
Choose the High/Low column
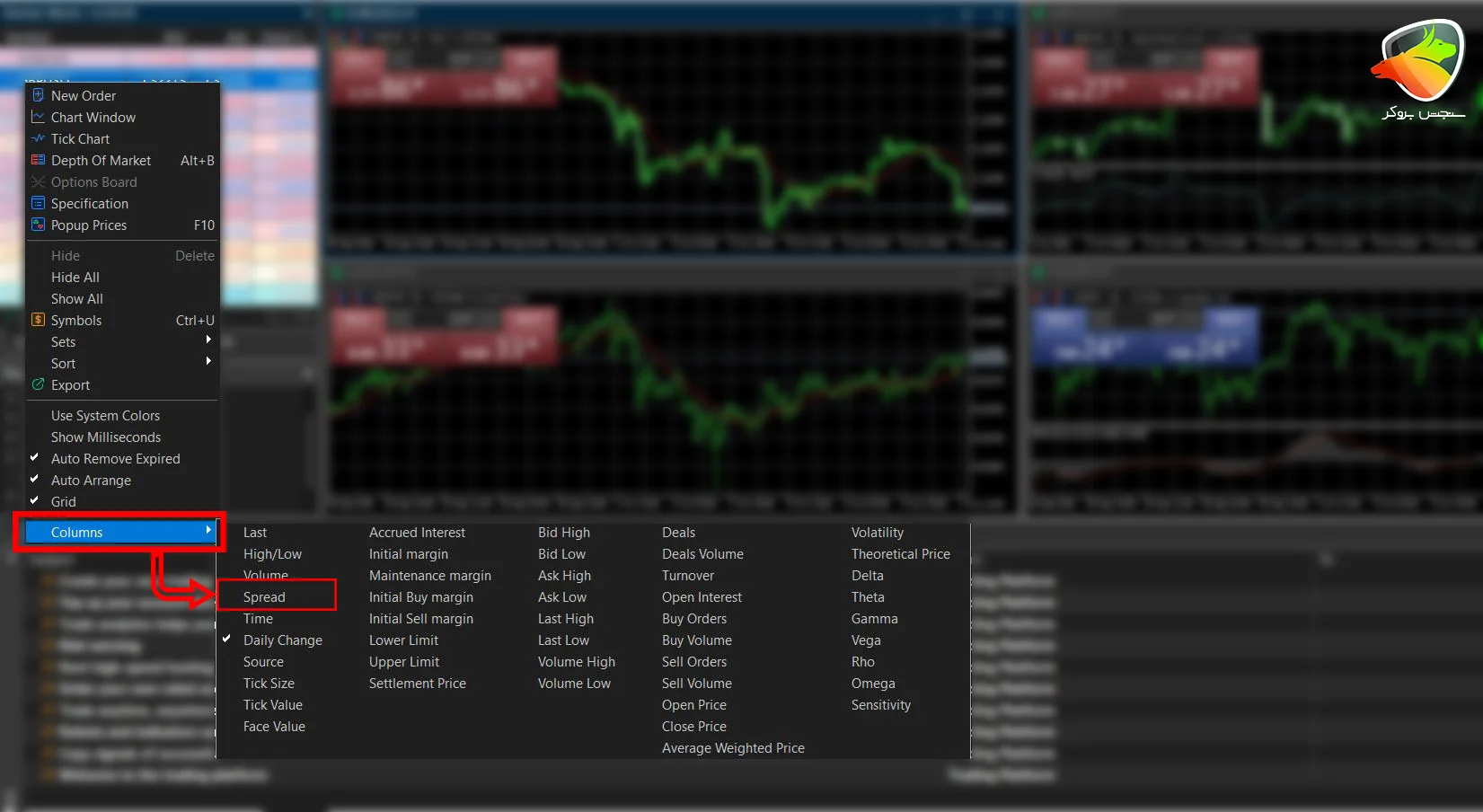[272, 553]
